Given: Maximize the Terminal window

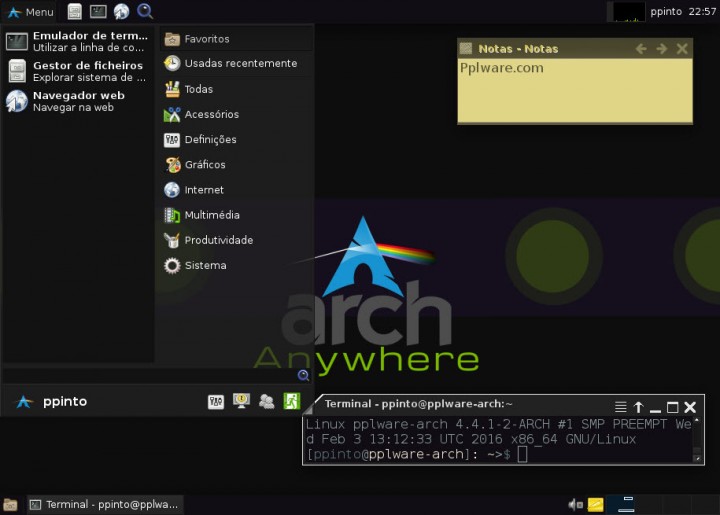Looking at the screenshot, I should coord(673,407).
